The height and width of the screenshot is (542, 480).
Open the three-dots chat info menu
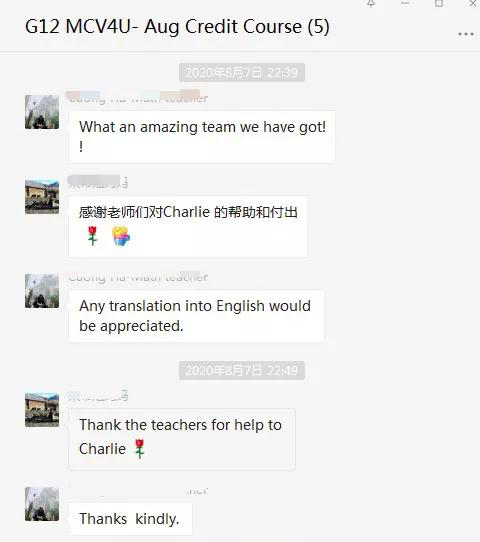(465, 34)
